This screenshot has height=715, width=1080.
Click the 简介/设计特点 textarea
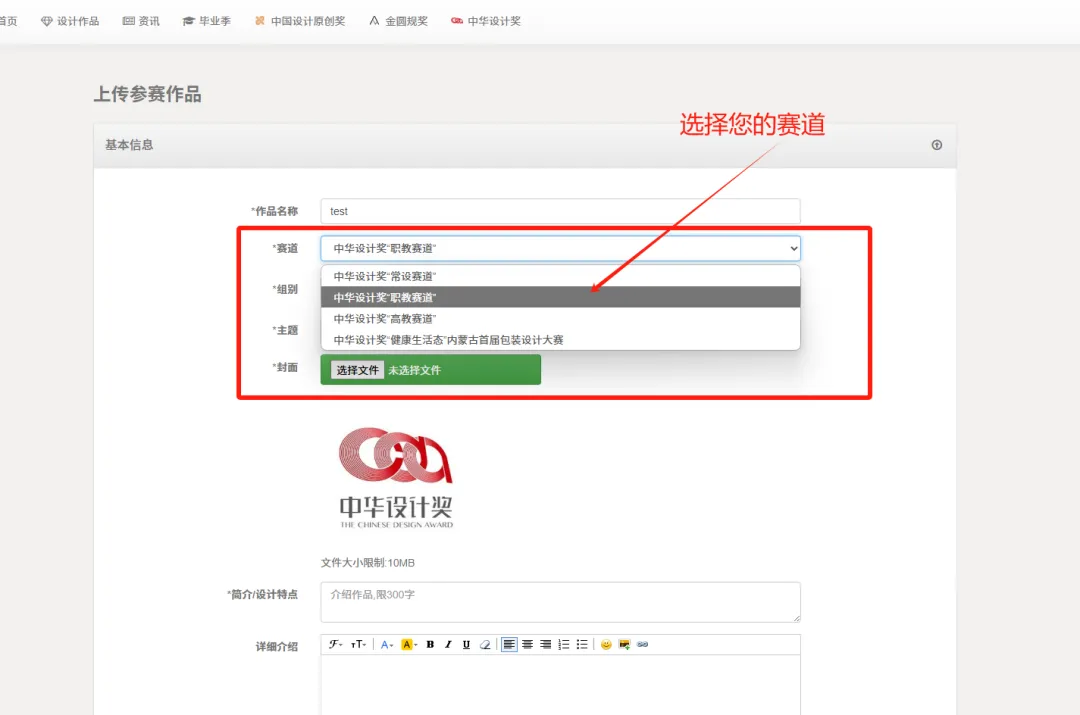(x=560, y=602)
